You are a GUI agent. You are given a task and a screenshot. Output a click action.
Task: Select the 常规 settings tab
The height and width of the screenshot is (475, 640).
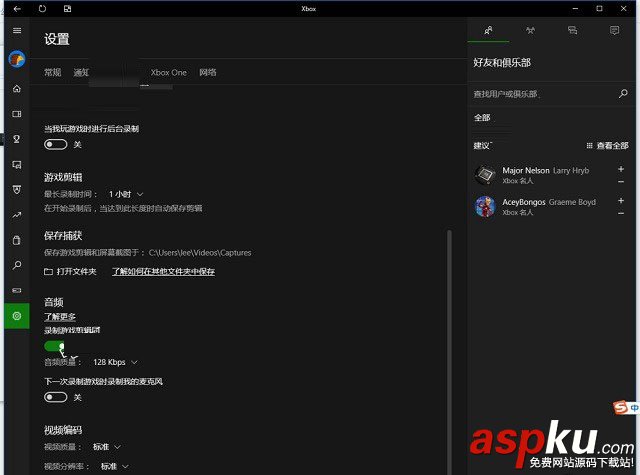(53, 73)
